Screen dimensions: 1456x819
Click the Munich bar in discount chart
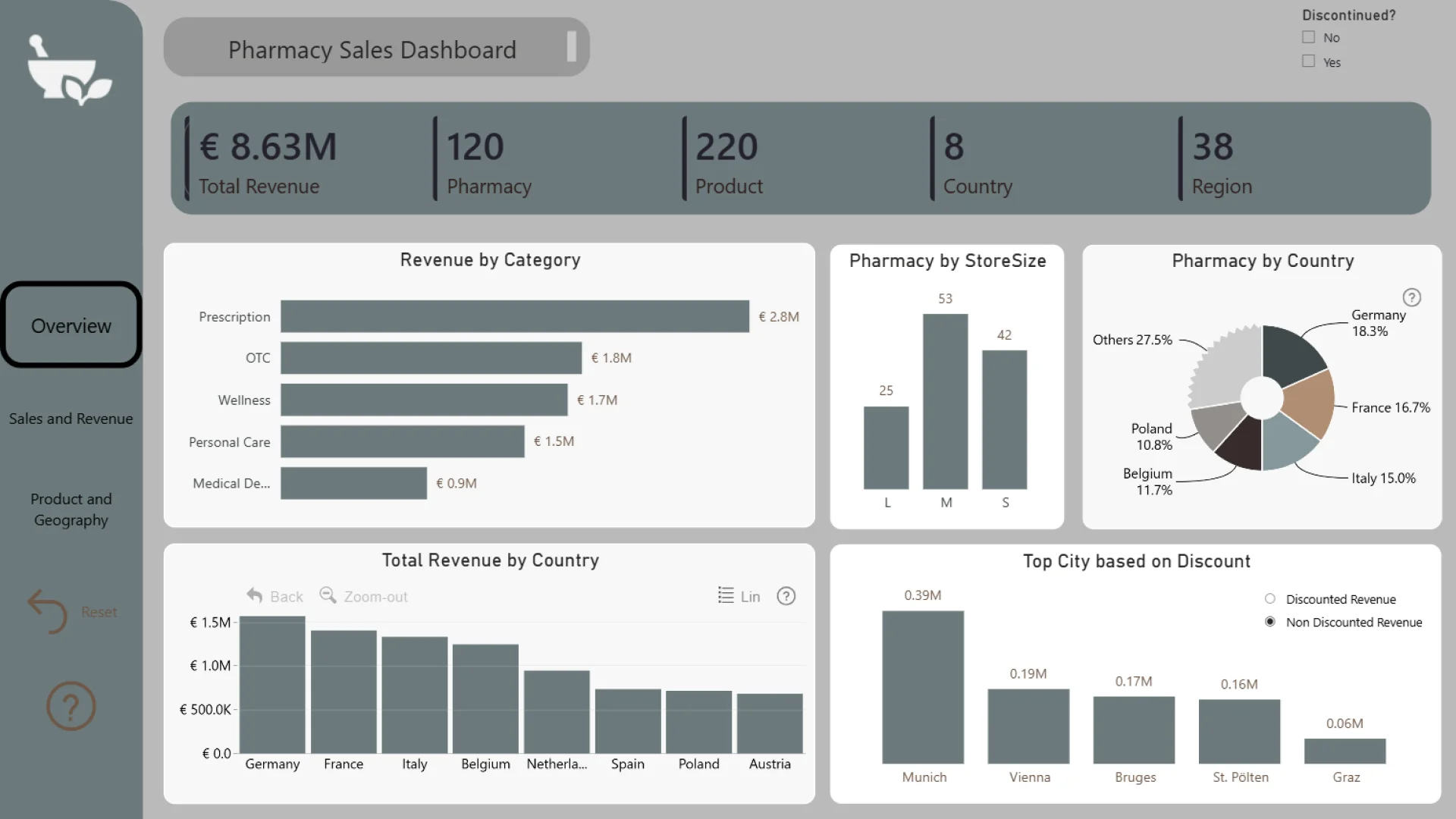click(x=923, y=686)
